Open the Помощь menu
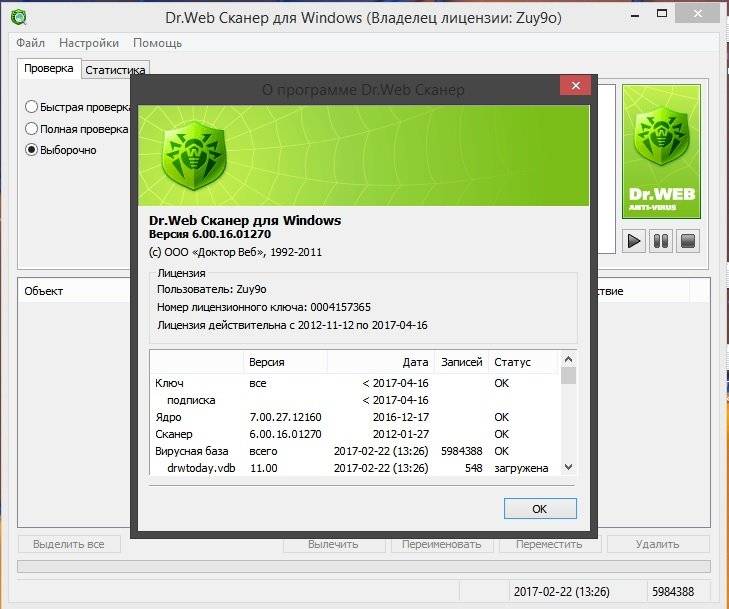 [x=157, y=43]
